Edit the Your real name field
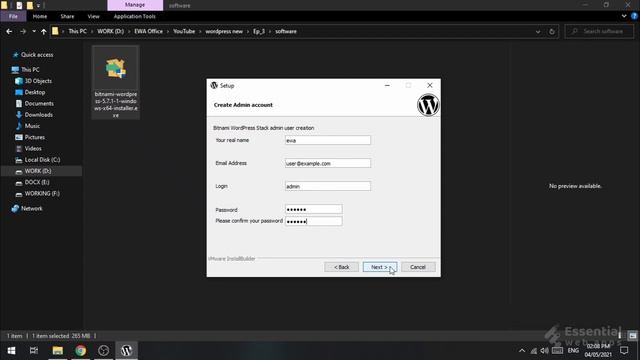 pos(328,140)
